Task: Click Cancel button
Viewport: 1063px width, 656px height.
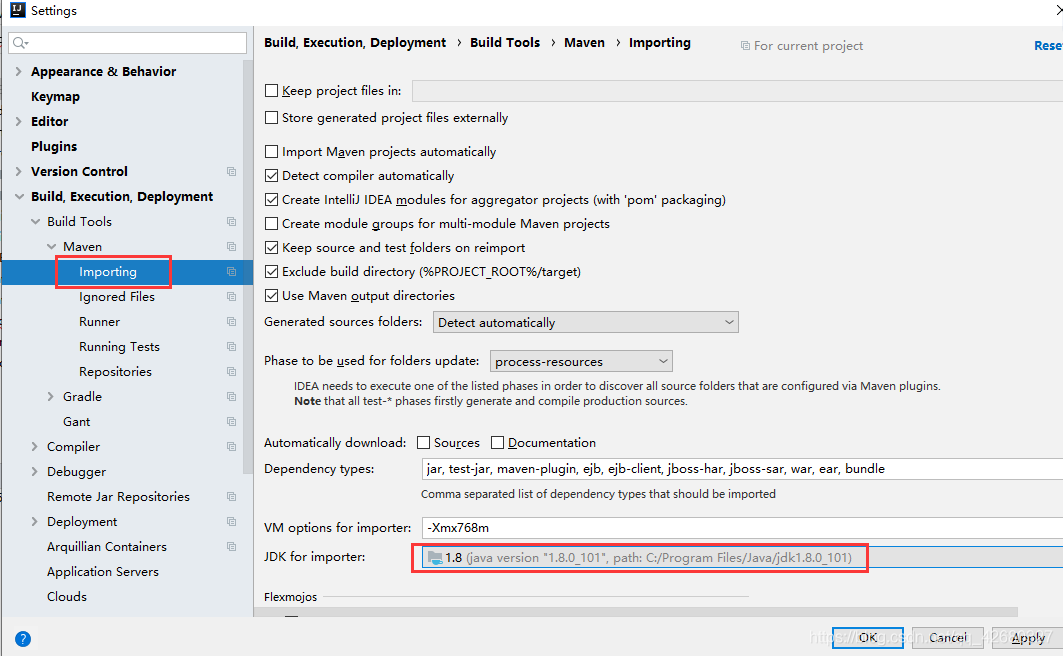Action: [947, 638]
